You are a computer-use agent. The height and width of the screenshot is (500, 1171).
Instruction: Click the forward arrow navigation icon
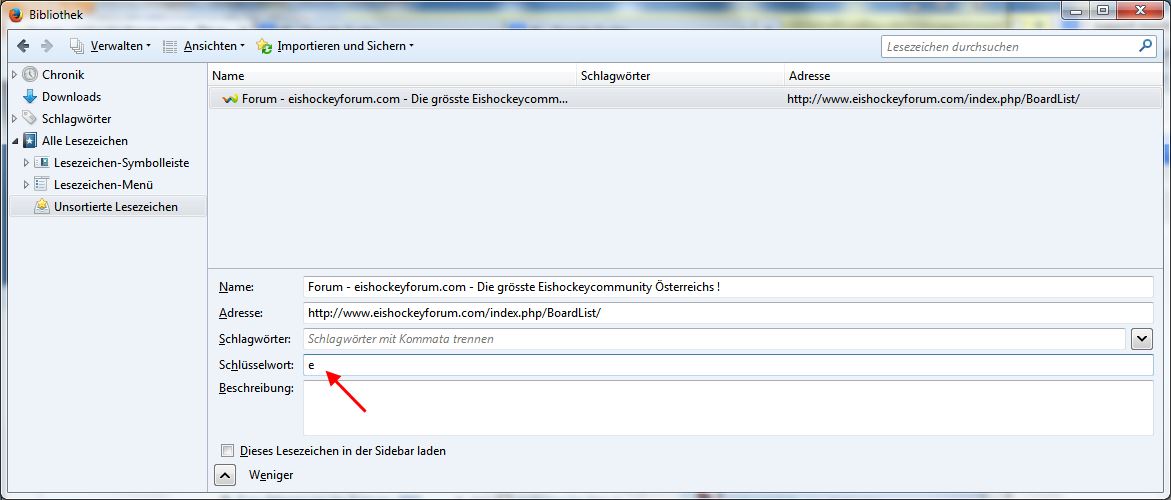(x=46, y=46)
